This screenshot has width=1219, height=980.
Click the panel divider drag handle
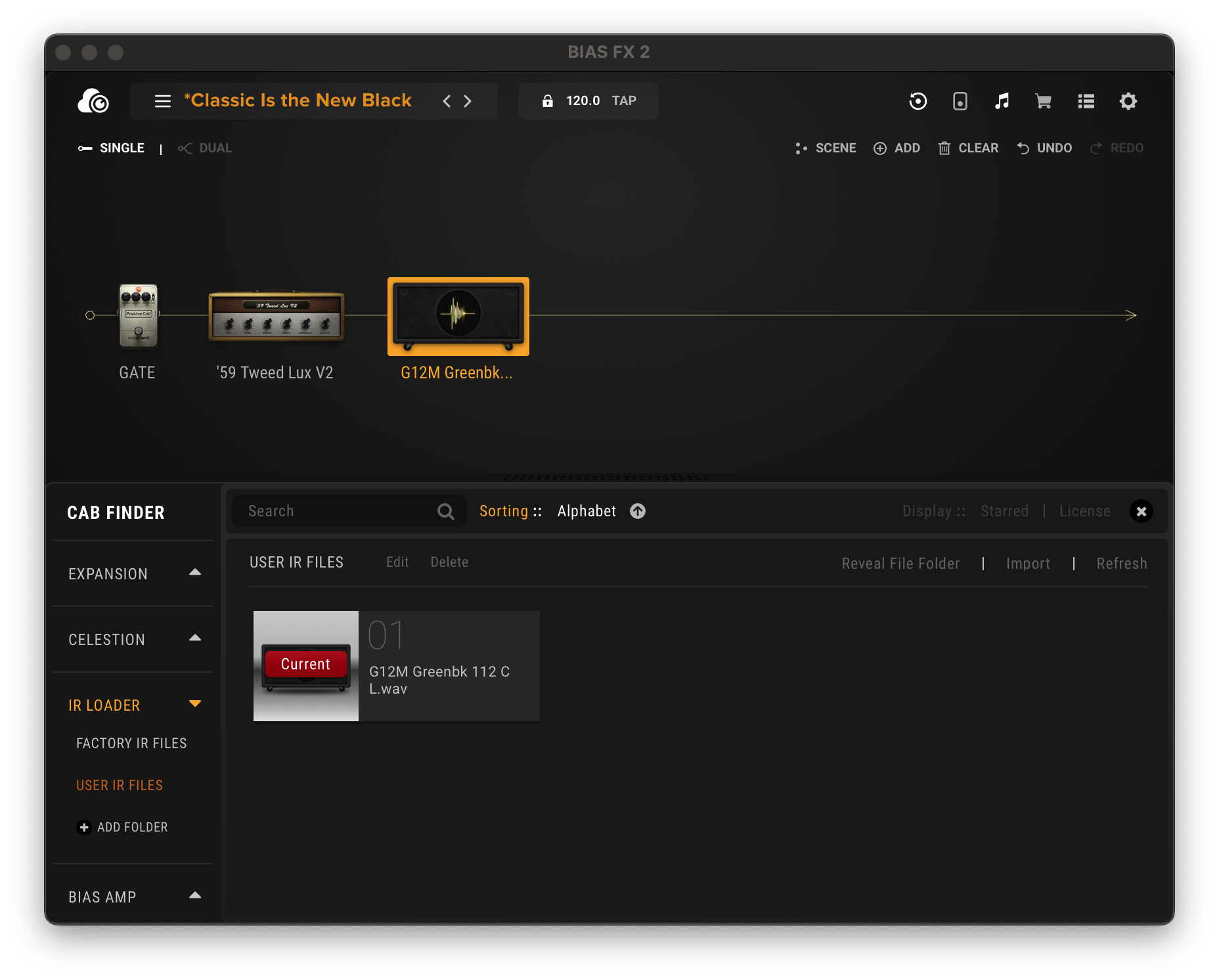tap(606, 478)
